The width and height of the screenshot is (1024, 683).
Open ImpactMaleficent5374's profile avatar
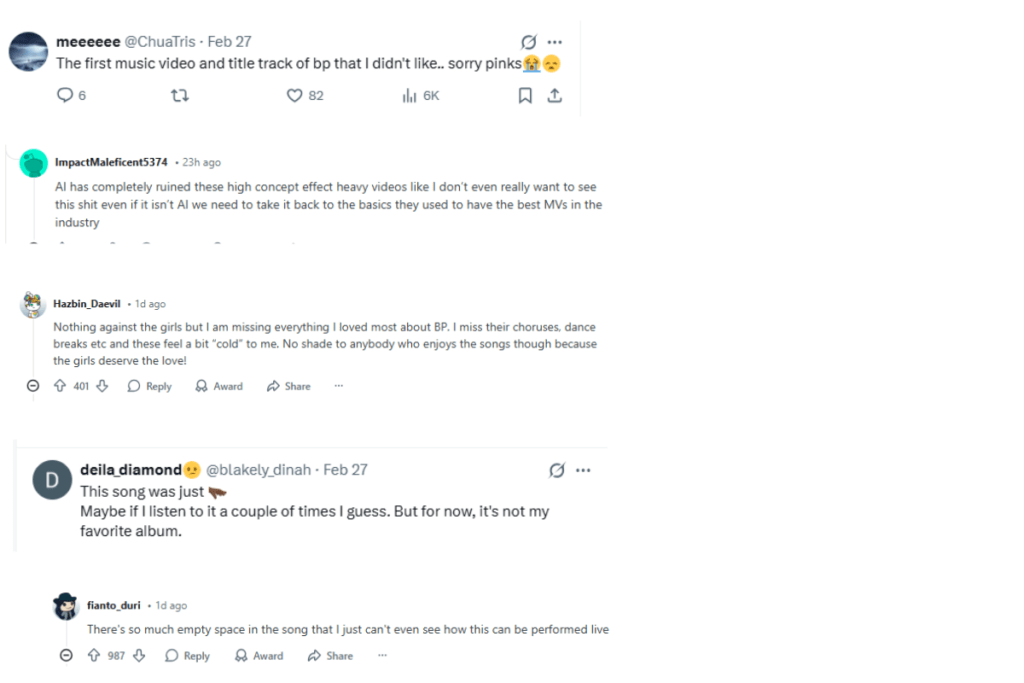(34, 161)
